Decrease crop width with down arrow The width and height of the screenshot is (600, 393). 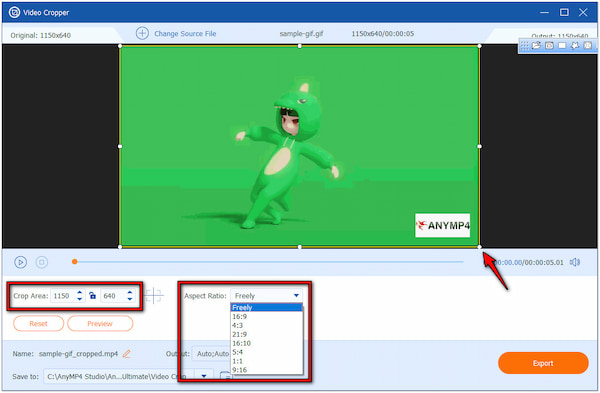[x=80, y=299]
